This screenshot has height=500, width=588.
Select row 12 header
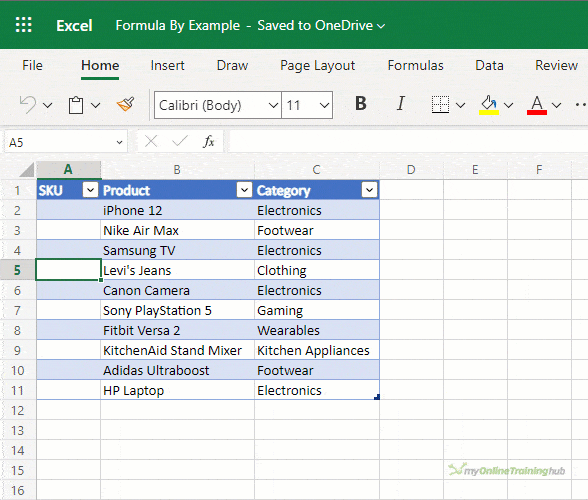coord(18,410)
